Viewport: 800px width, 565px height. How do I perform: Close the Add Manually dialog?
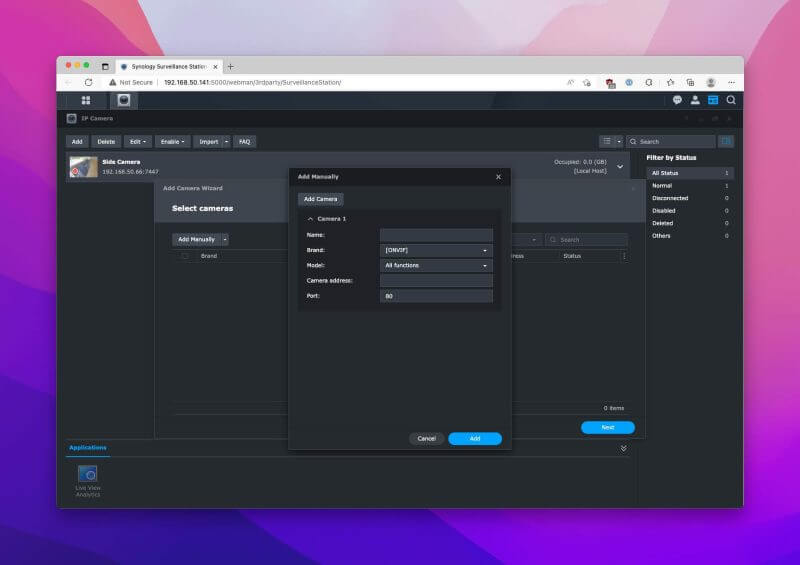click(498, 177)
